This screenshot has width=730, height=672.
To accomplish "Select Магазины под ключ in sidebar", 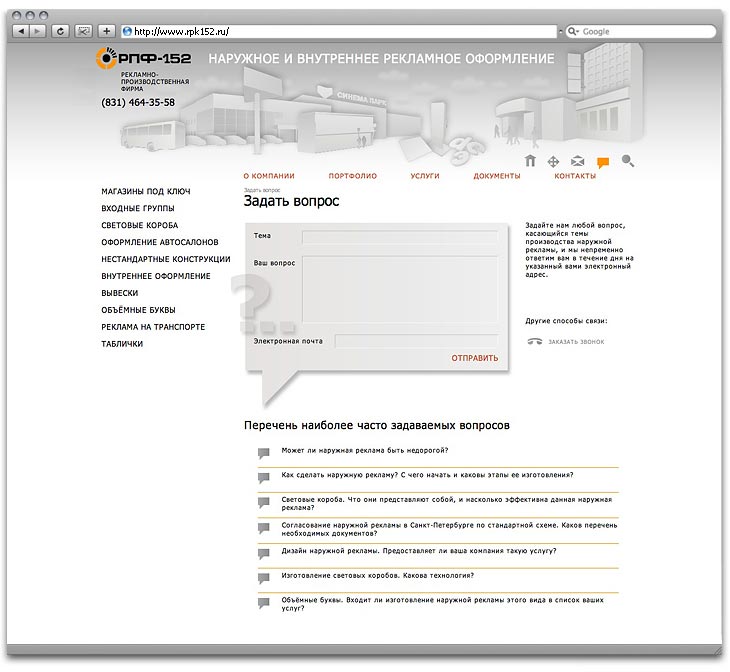I will (146, 191).
